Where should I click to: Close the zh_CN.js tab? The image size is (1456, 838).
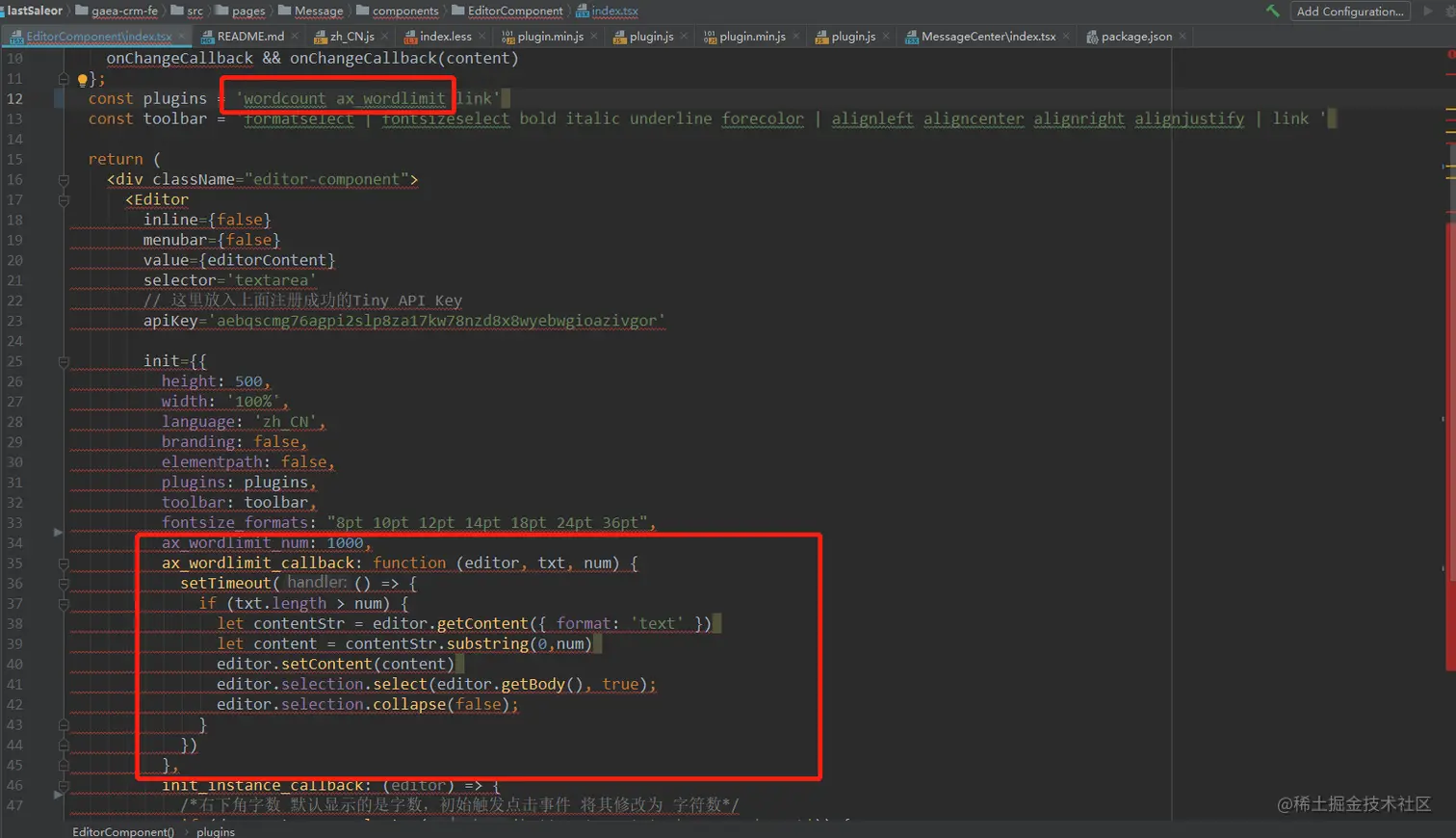(x=385, y=37)
